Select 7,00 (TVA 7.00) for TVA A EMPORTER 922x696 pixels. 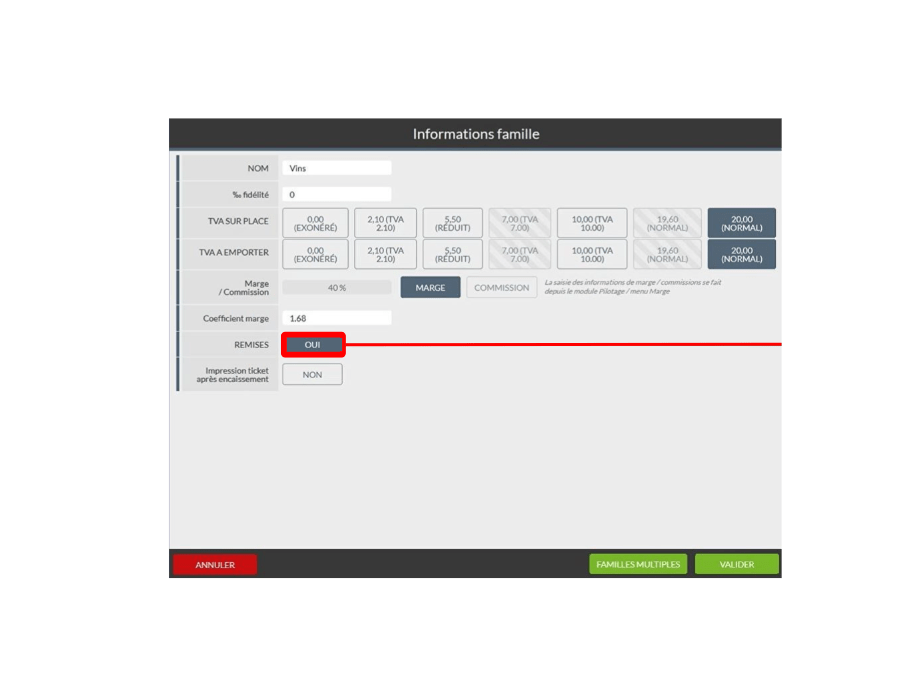(519, 255)
